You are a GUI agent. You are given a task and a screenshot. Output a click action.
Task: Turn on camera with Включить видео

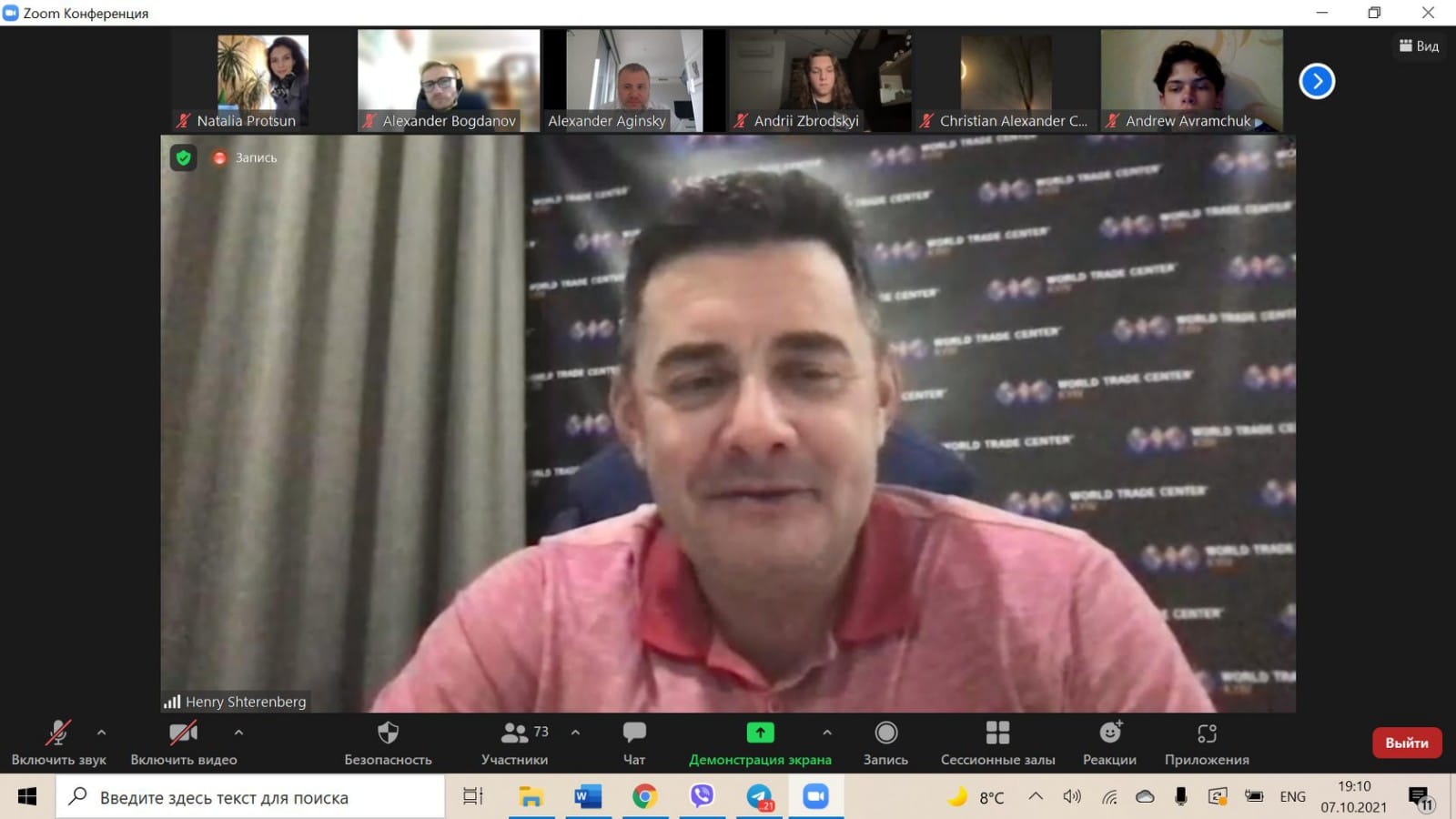click(x=183, y=733)
